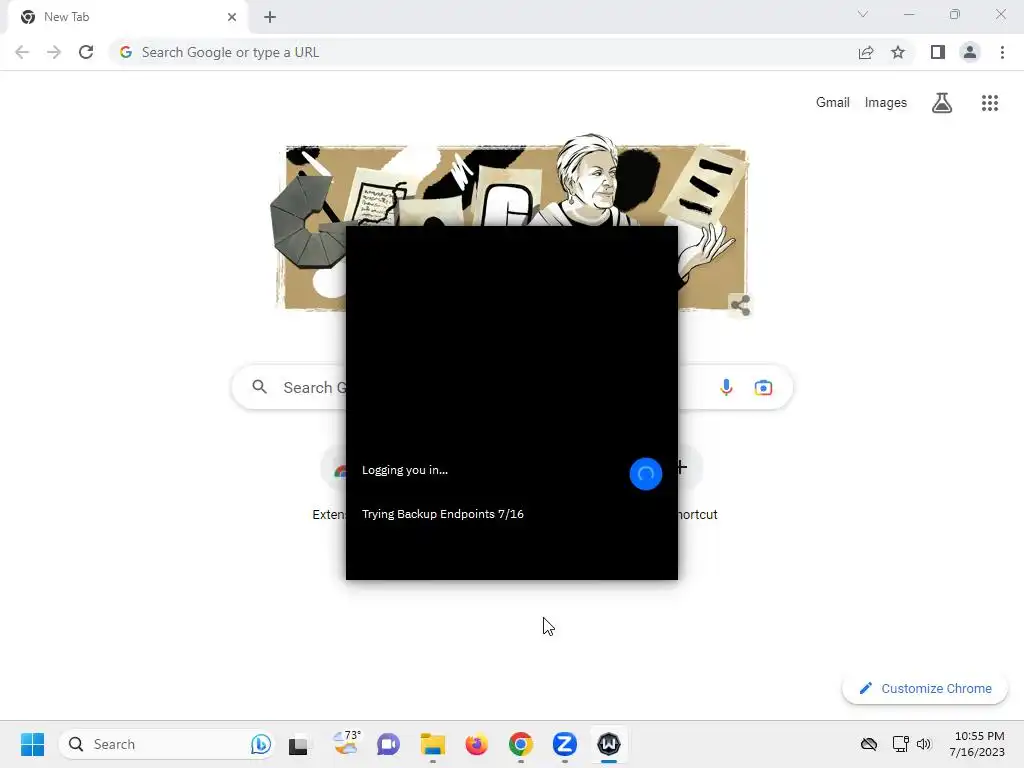Screen dimensions: 1024x768
Task: Start voice search with the microphone
Action: click(x=726, y=387)
